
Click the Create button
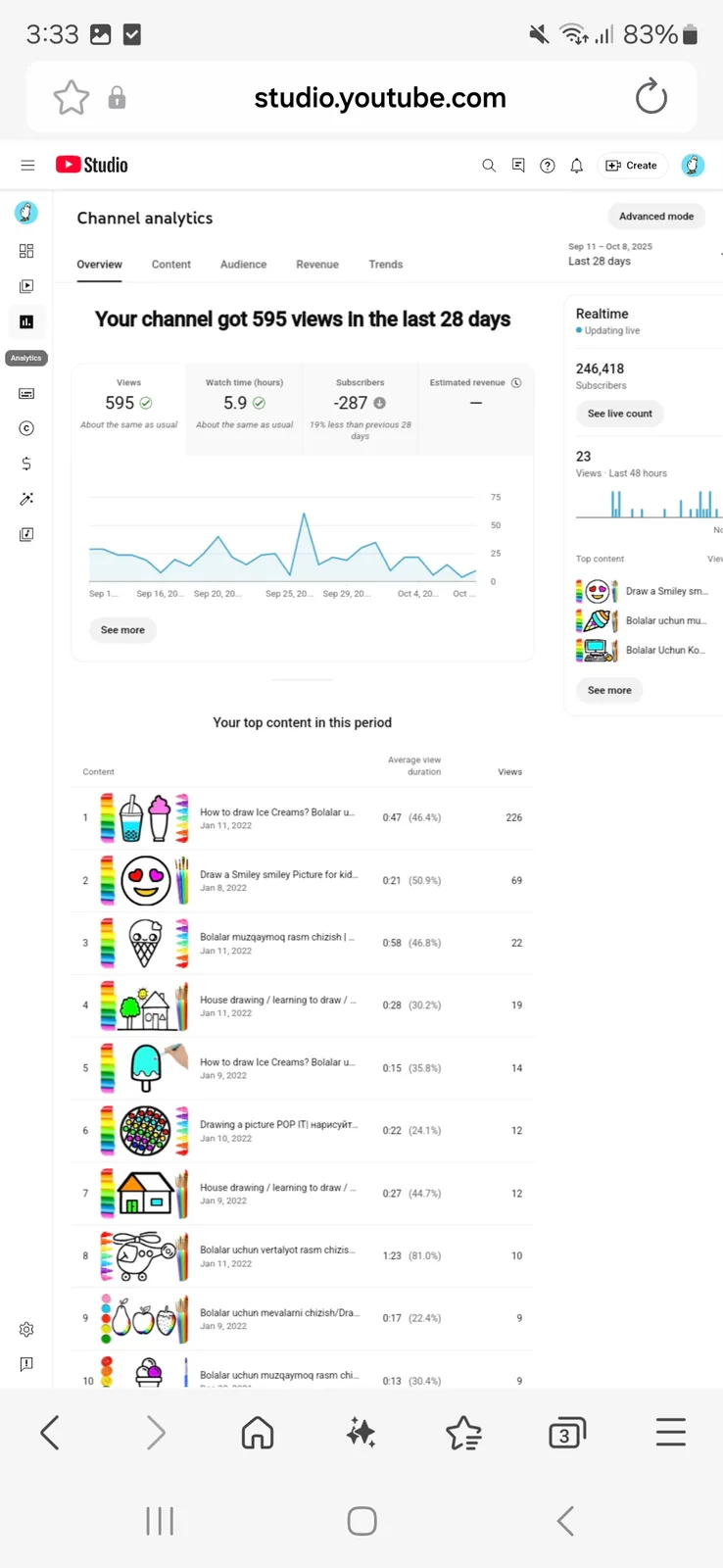click(x=632, y=166)
